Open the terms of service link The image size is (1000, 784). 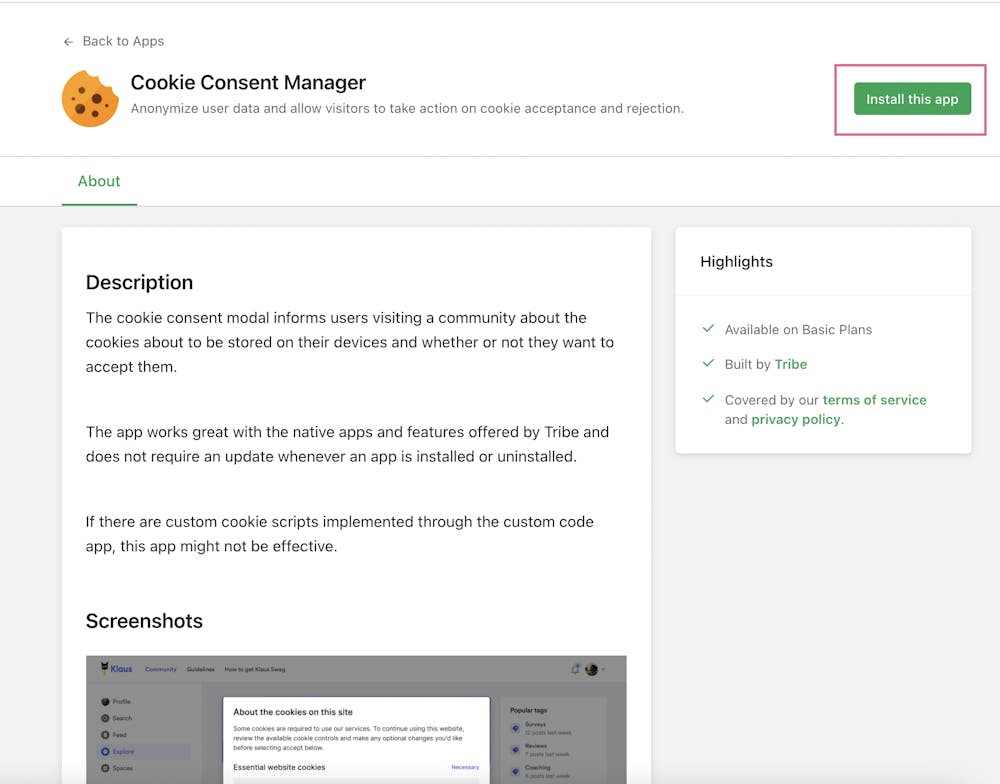pyautogui.click(x=874, y=399)
